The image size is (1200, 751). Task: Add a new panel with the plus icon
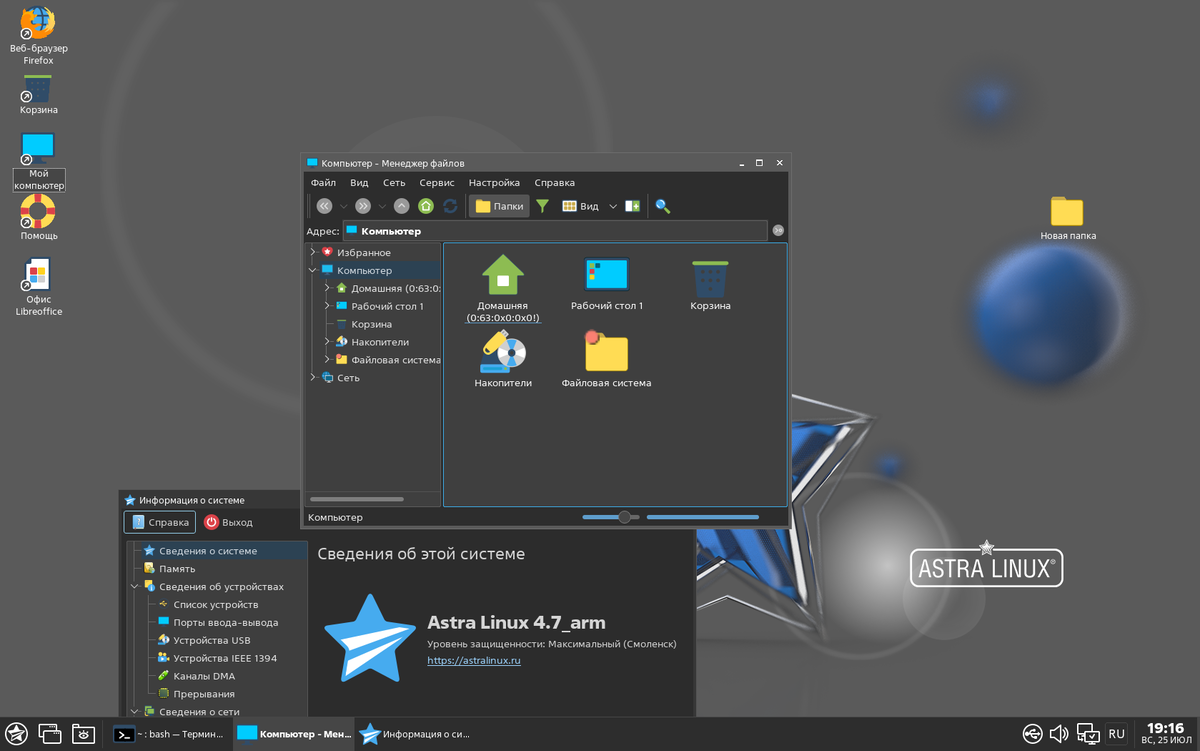click(632, 206)
